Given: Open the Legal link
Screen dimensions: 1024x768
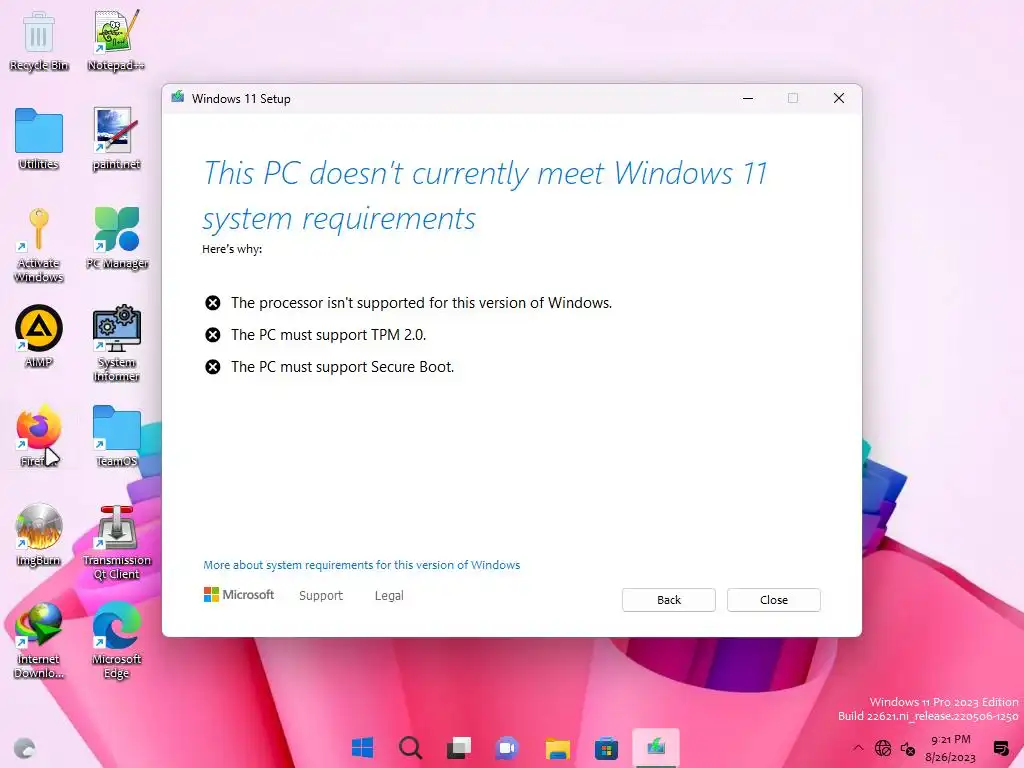Looking at the screenshot, I should [389, 596].
